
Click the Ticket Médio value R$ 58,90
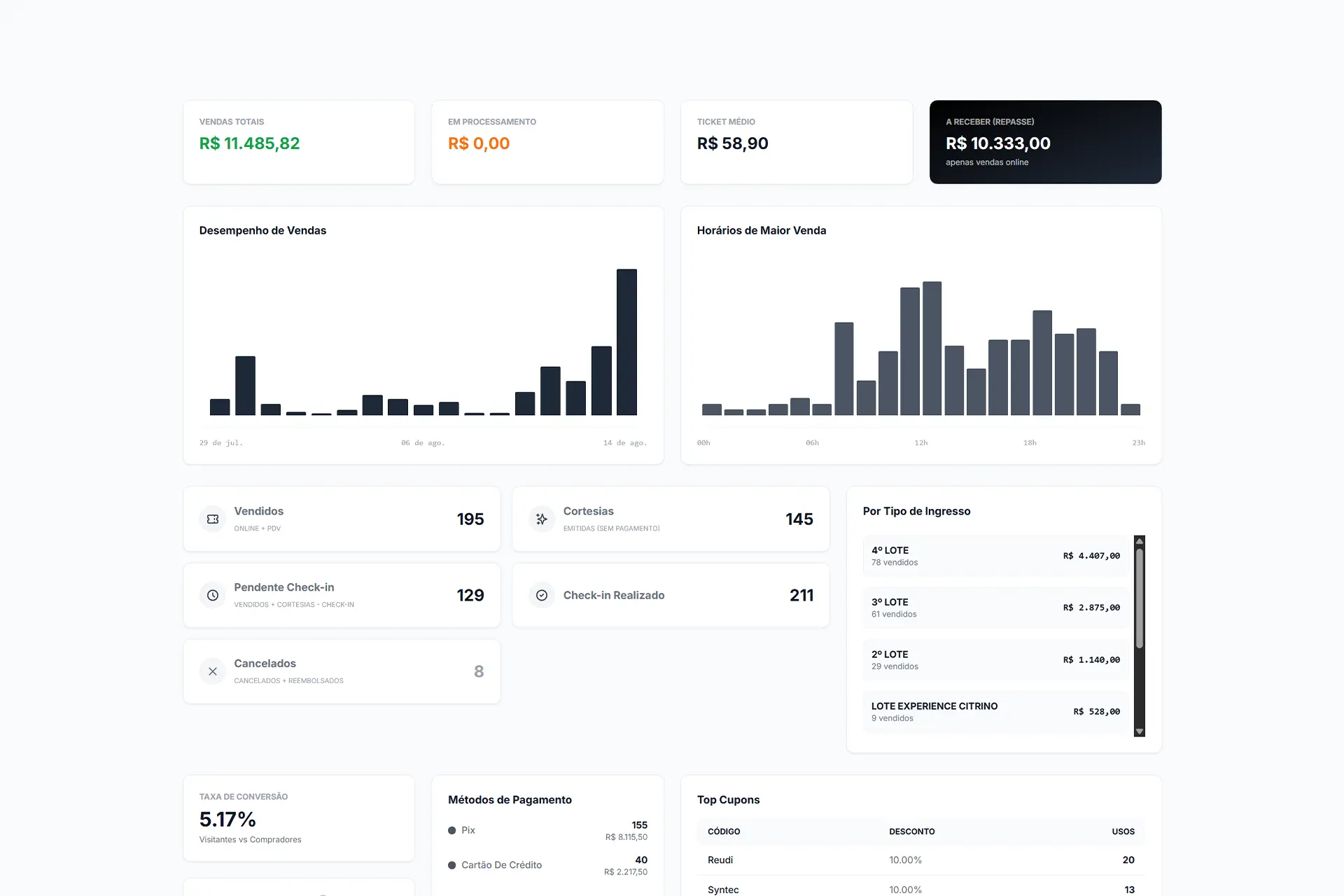tap(732, 143)
